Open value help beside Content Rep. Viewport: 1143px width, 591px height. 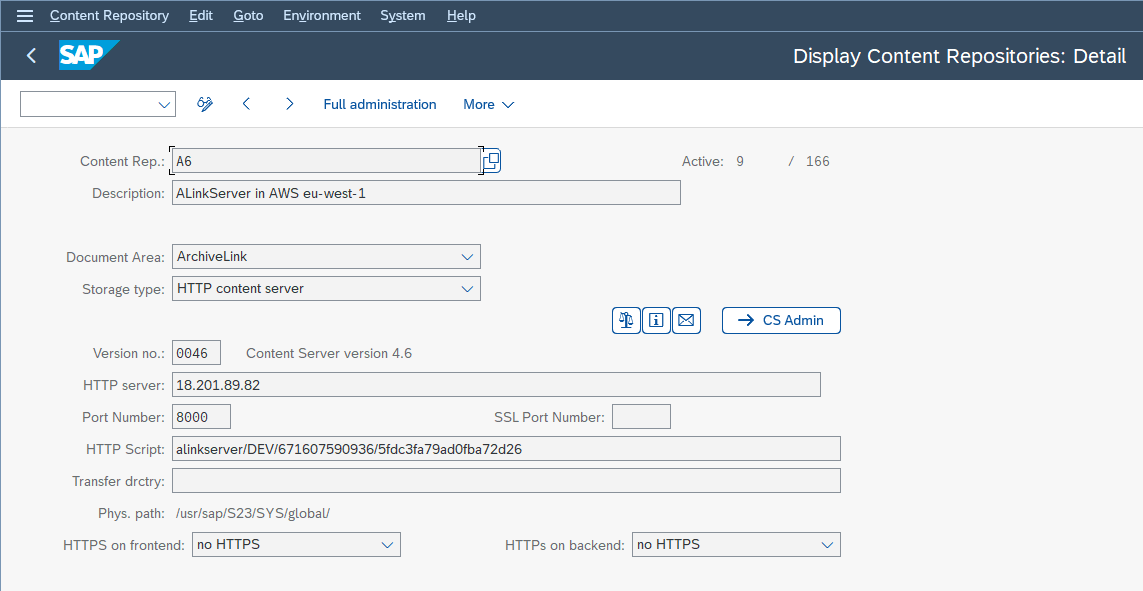click(491, 161)
